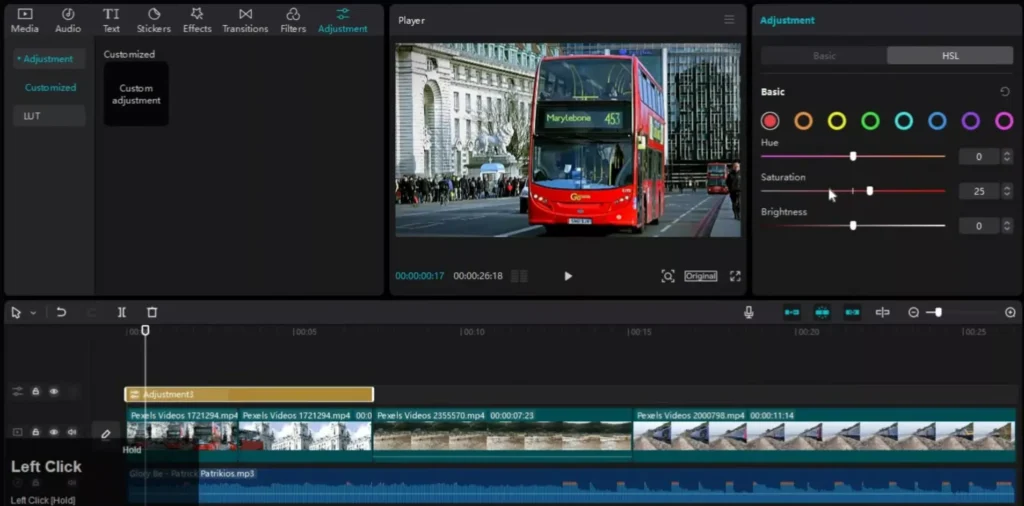Open the Media tab
The width and height of the screenshot is (1024, 506).
pos(24,21)
